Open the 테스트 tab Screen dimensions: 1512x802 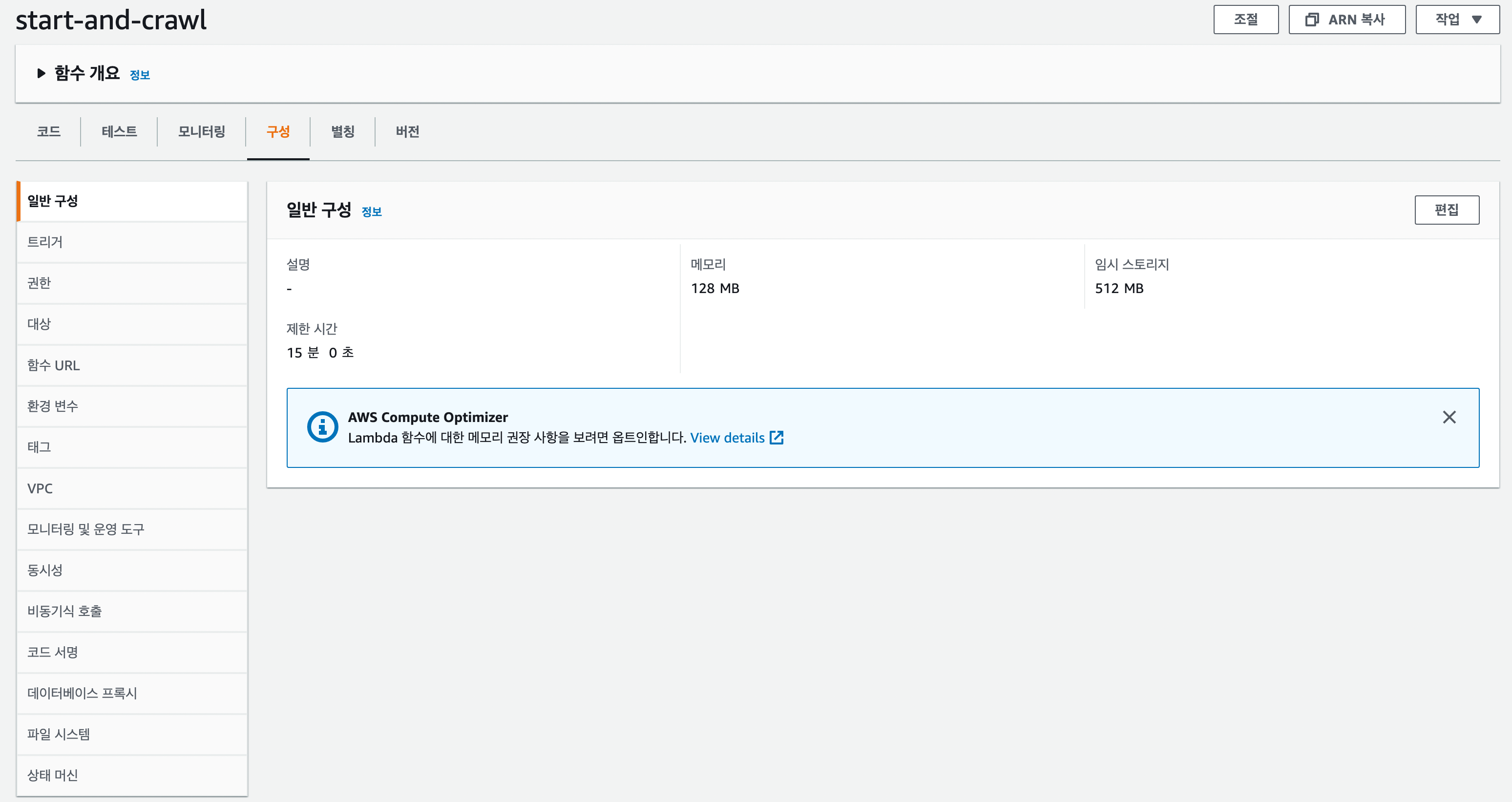coord(119,131)
